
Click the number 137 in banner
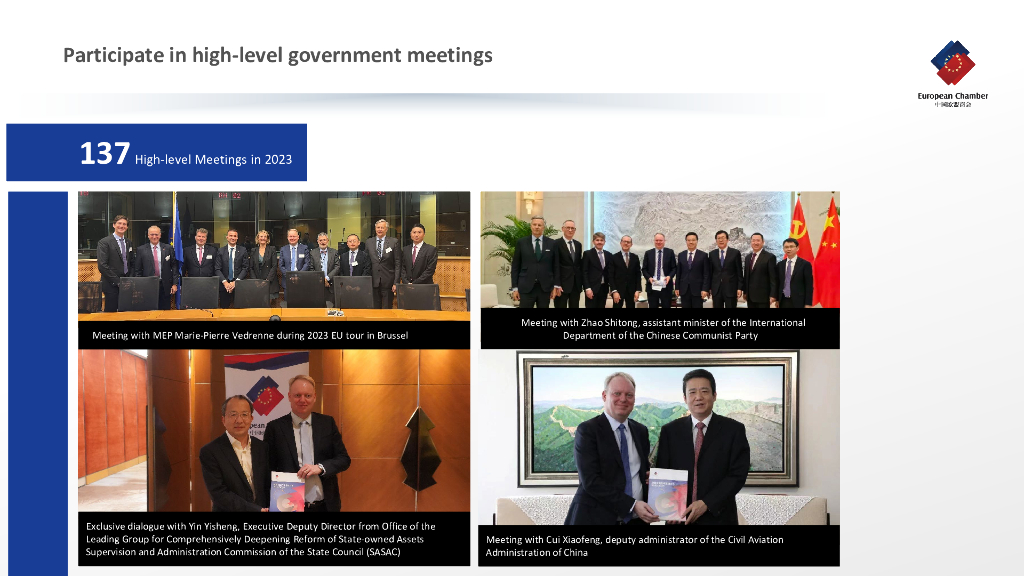(104, 153)
